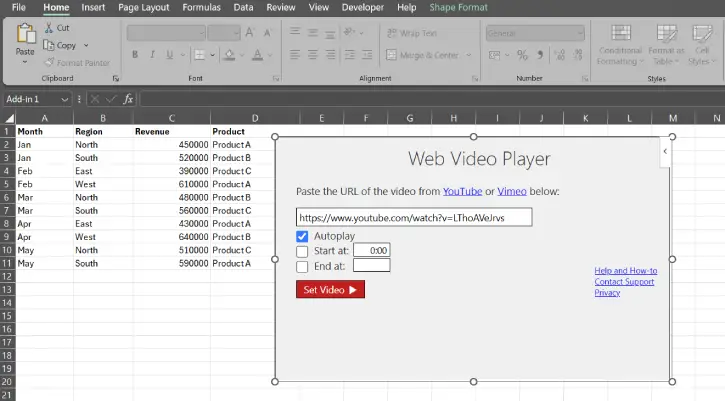
Task: Click the video URL input field
Action: tap(414, 217)
